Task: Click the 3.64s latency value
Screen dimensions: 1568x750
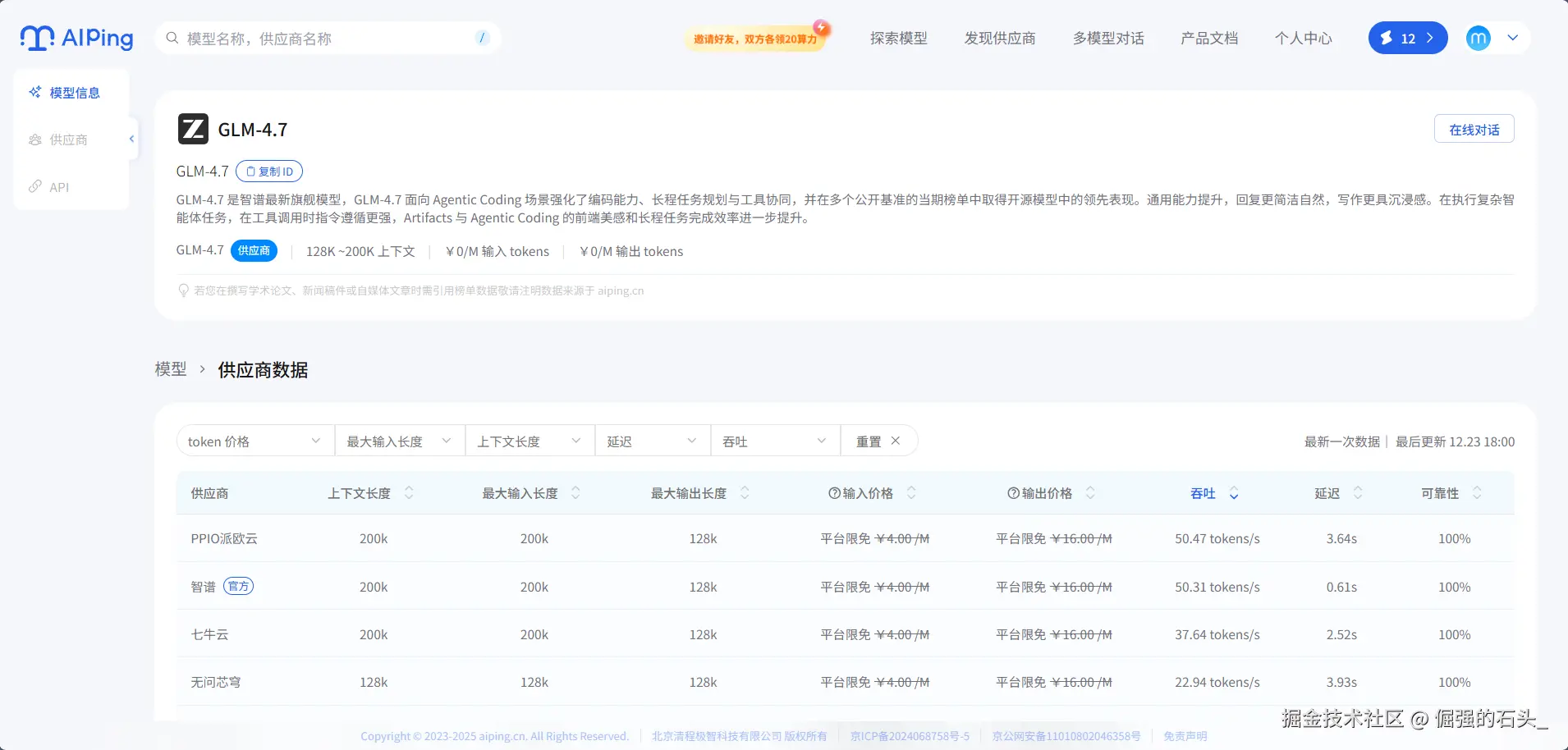Action: [x=1341, y=538]
